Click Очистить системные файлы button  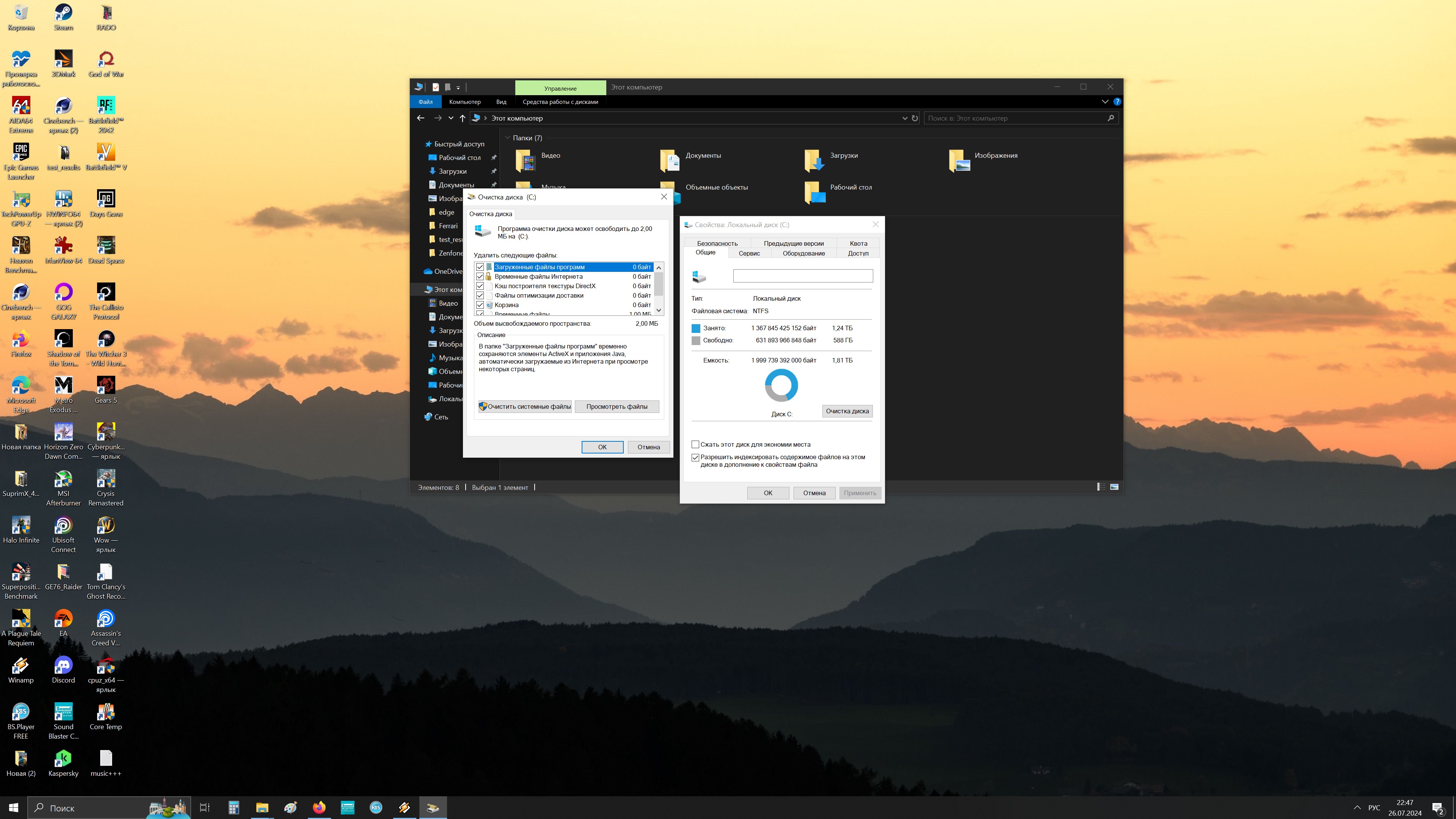(524, 406)
